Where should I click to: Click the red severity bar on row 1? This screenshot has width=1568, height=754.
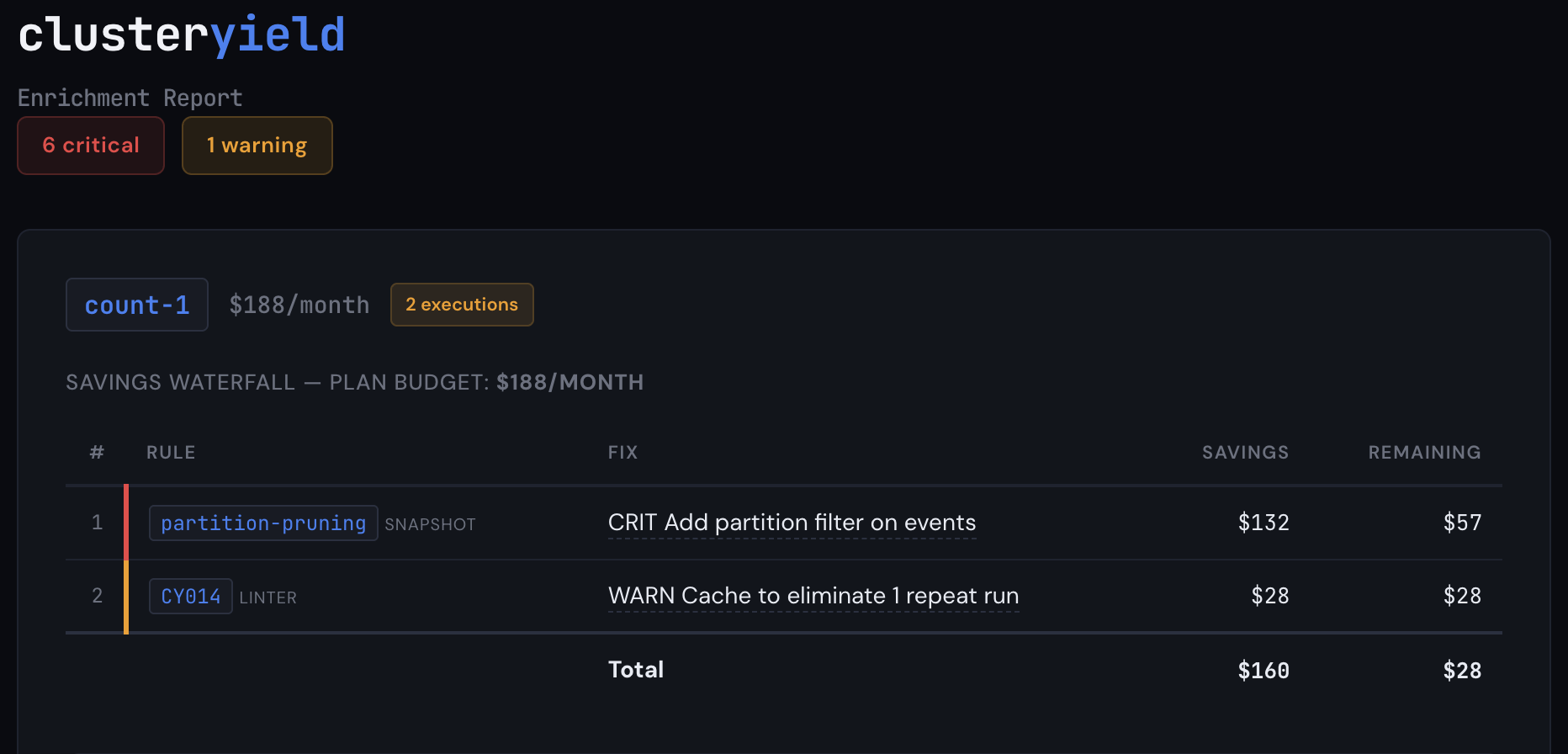(x=126, y=522)
